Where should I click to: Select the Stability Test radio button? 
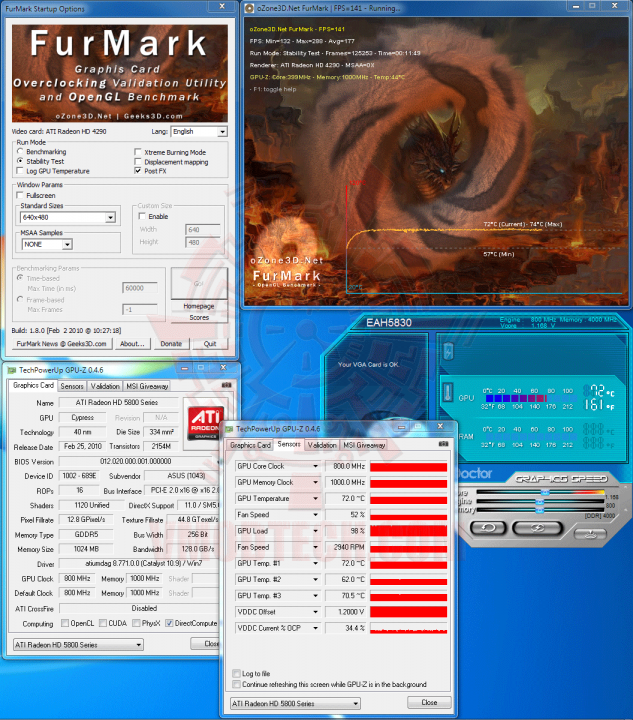[x=20, y=161]
